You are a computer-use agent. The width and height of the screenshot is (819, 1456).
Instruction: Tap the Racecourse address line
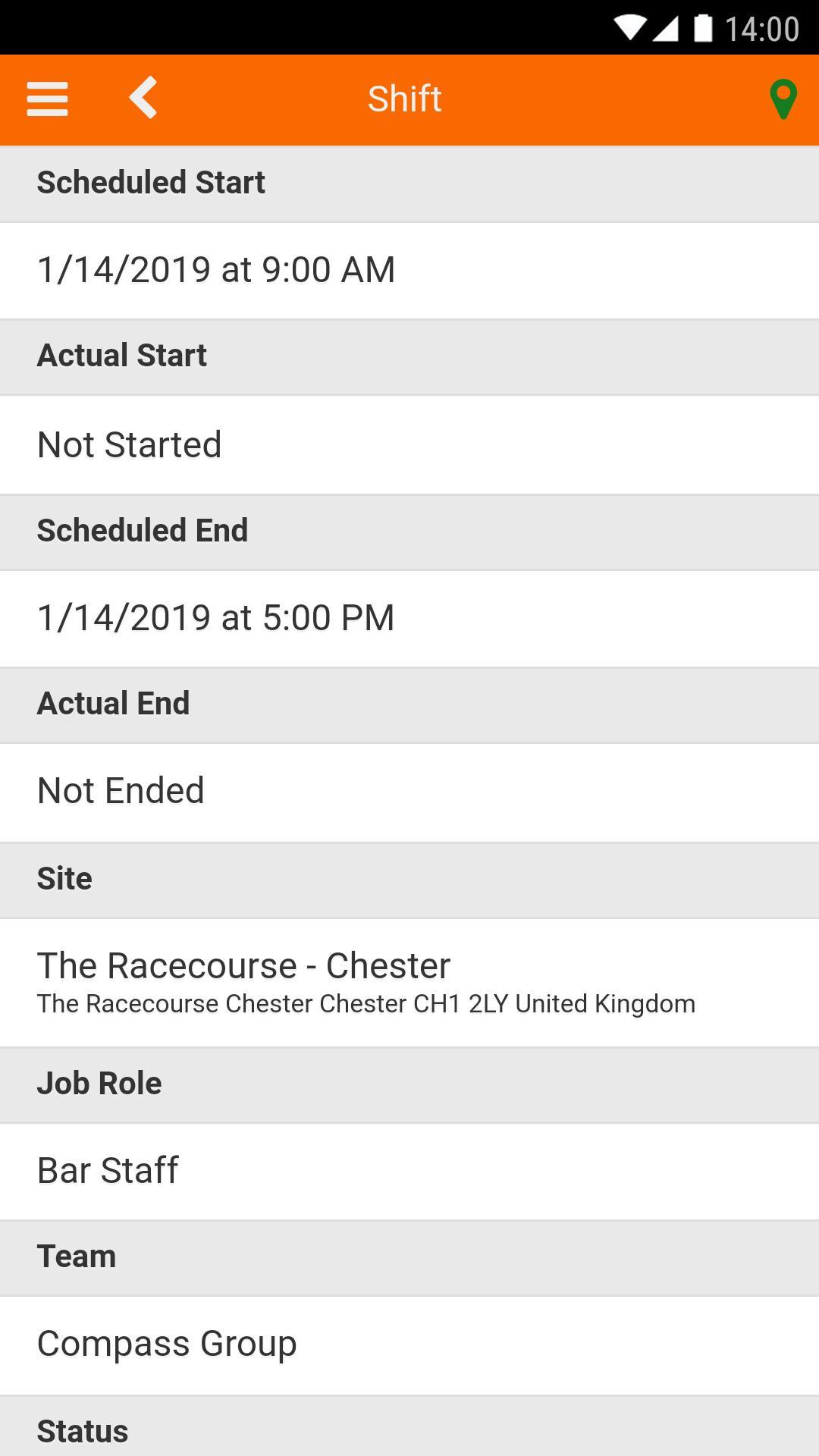point(366,1004)
